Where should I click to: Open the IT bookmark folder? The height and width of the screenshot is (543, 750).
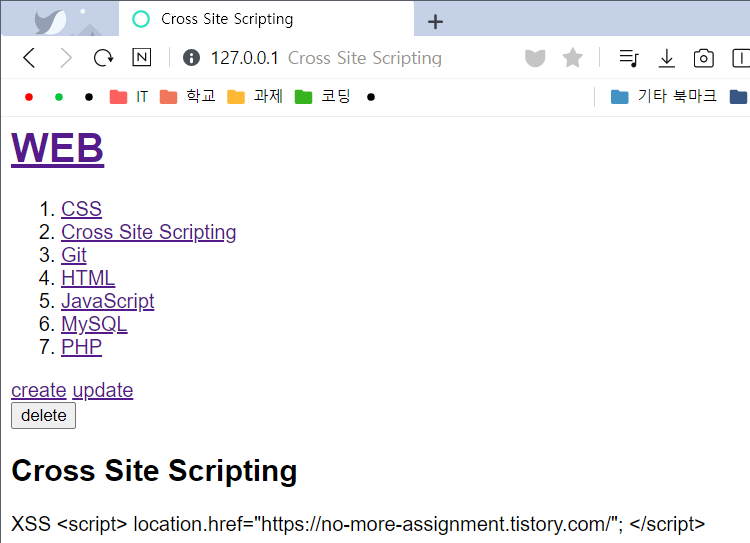(x=129, y=97)
